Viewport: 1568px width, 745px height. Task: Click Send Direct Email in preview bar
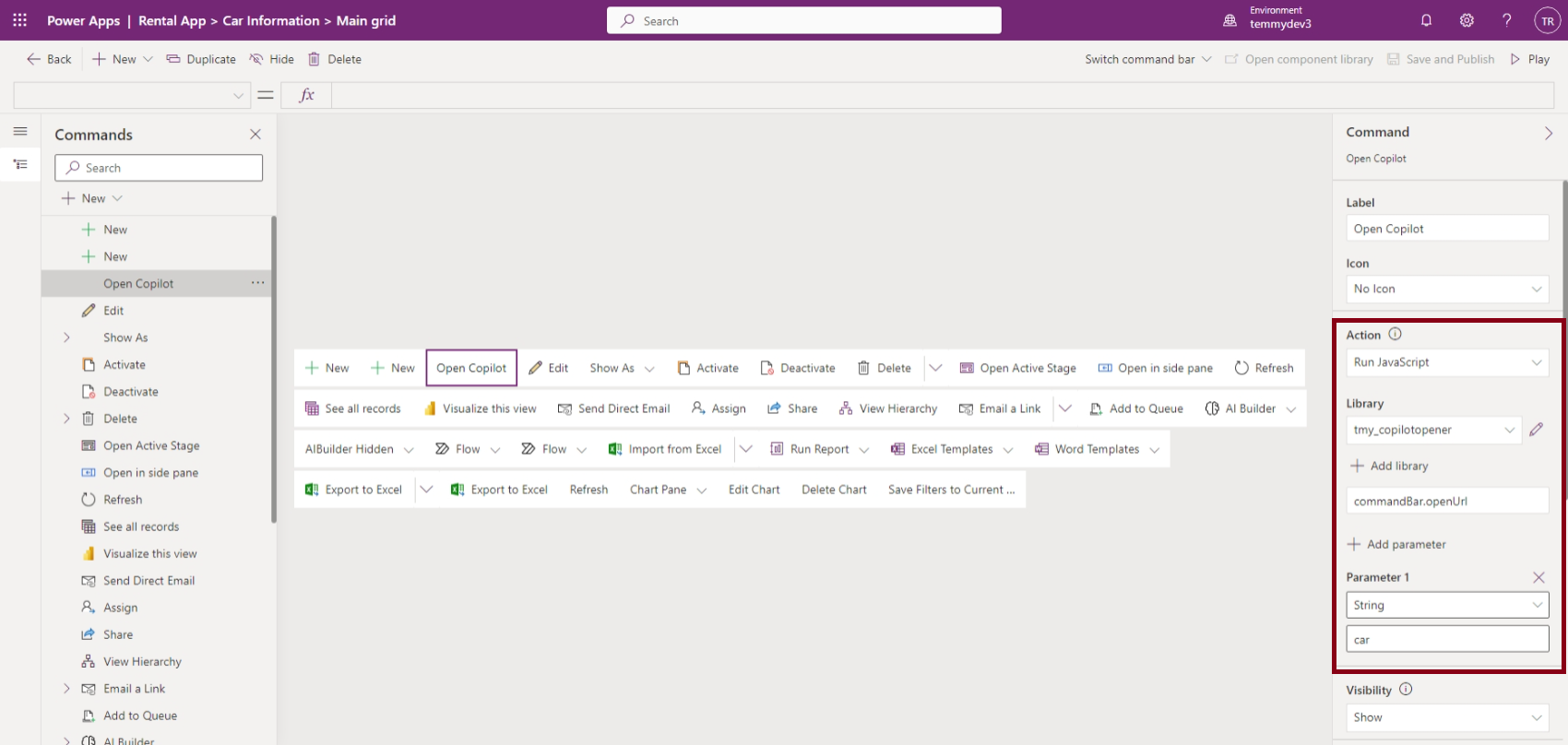click(613, 408)
